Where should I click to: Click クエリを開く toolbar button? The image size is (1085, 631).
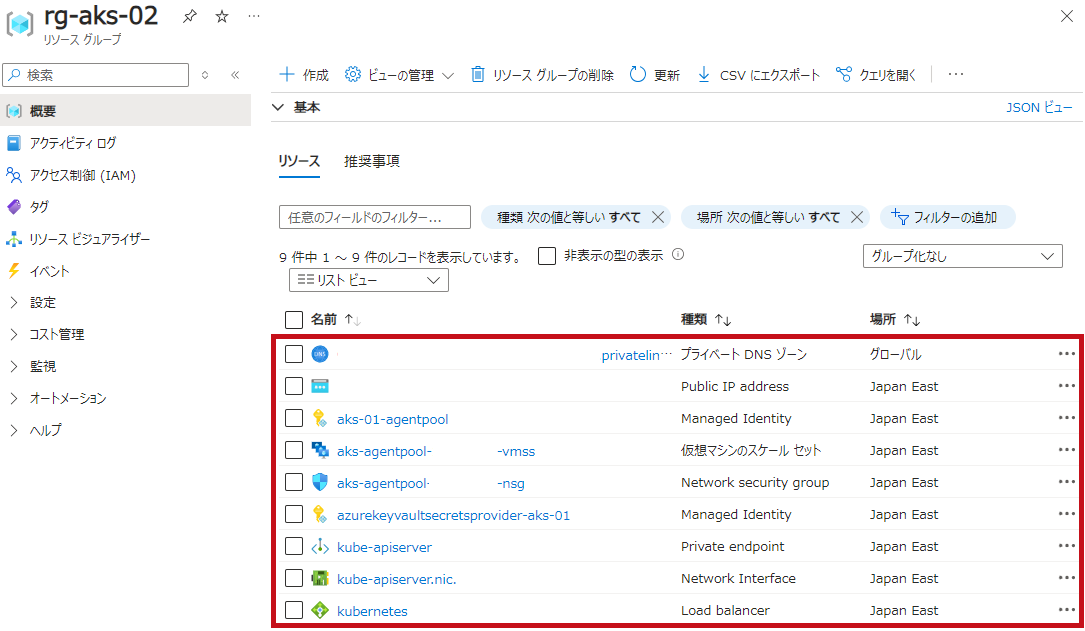[x=876, y=75]
